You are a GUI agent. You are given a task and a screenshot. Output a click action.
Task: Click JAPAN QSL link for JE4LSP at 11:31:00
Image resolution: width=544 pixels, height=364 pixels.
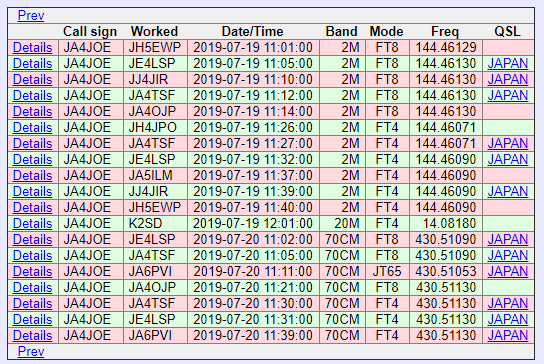[508, 319]
